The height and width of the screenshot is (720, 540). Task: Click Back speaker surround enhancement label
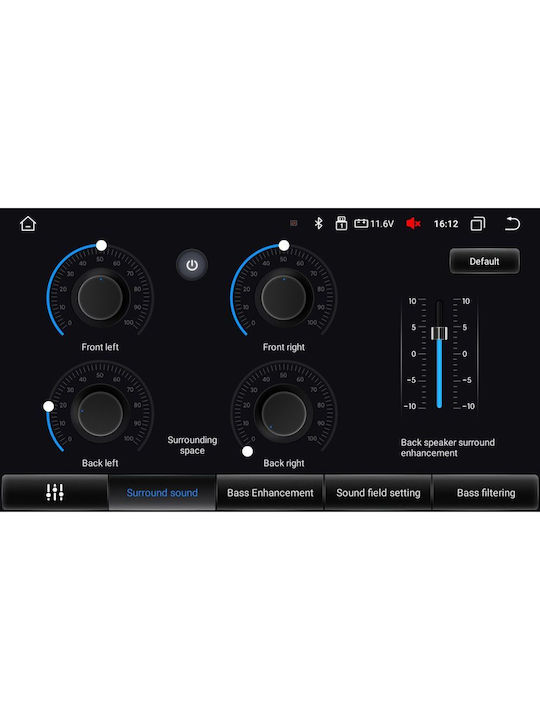coord(448,448)
